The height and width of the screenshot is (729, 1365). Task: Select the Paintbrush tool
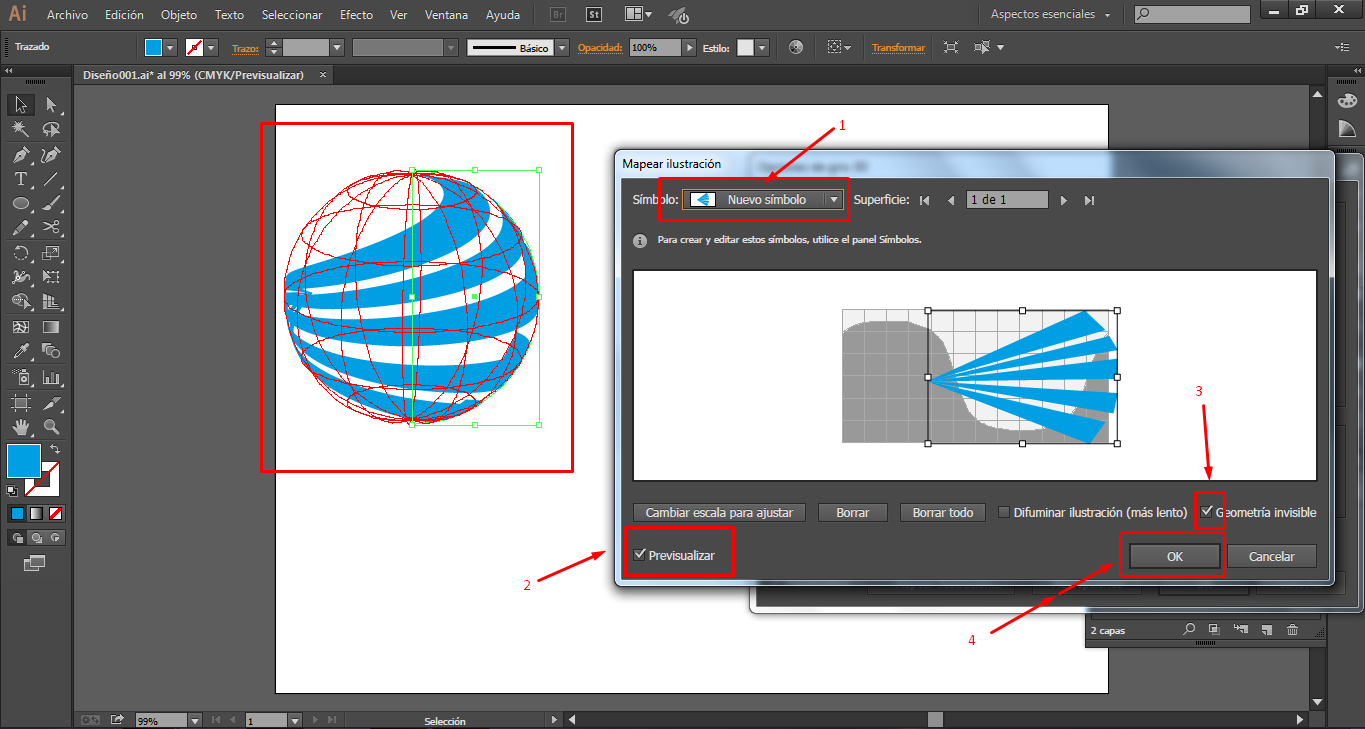(52, 204)
